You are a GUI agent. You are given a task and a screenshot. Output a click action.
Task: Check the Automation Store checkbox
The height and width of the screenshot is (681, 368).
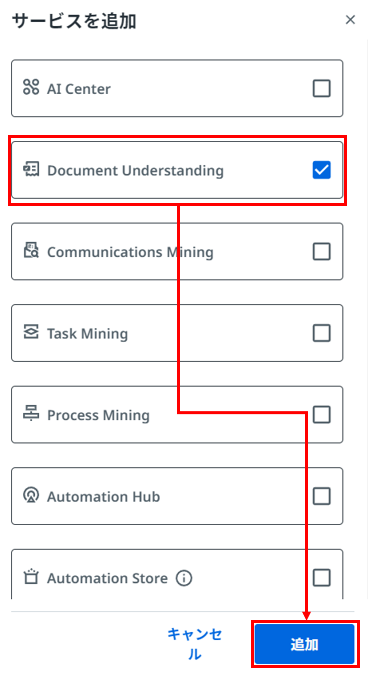tap(322, 578)
